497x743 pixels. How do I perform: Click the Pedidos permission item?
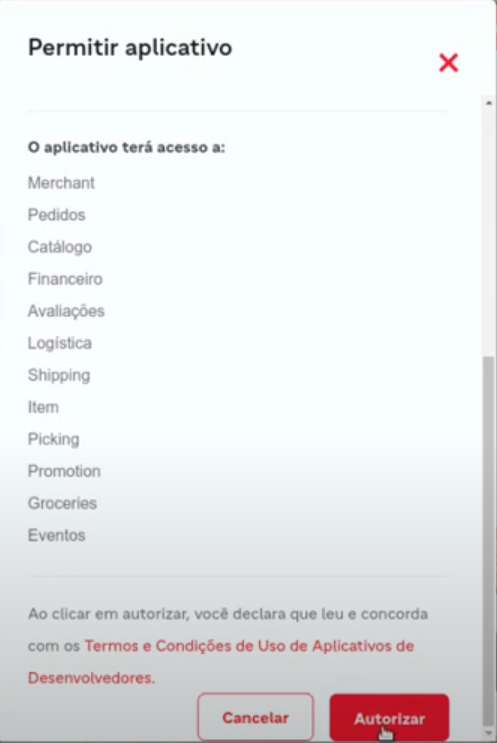tap(56, 215)
